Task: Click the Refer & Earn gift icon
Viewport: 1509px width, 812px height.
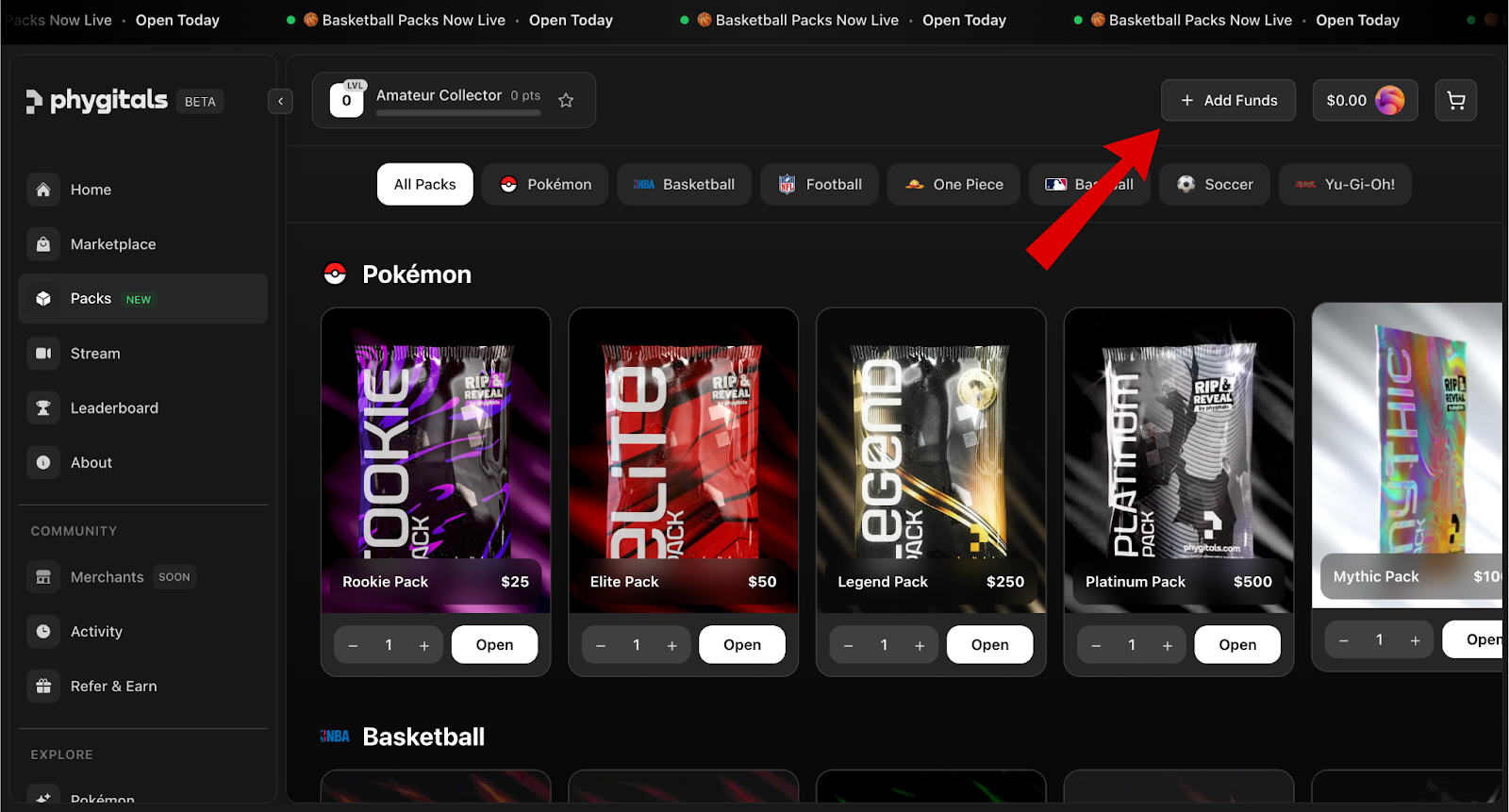Action: (x=43, y=687)
